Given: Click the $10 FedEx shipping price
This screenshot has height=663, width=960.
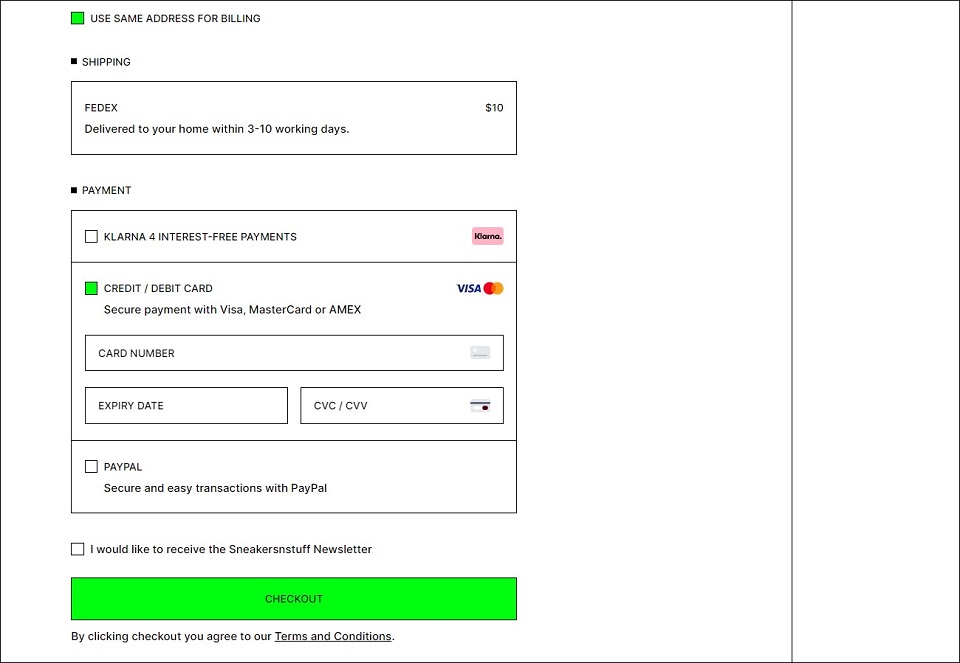Looking at the screenshot, I should pyautogui.click(x=494, y=108).
